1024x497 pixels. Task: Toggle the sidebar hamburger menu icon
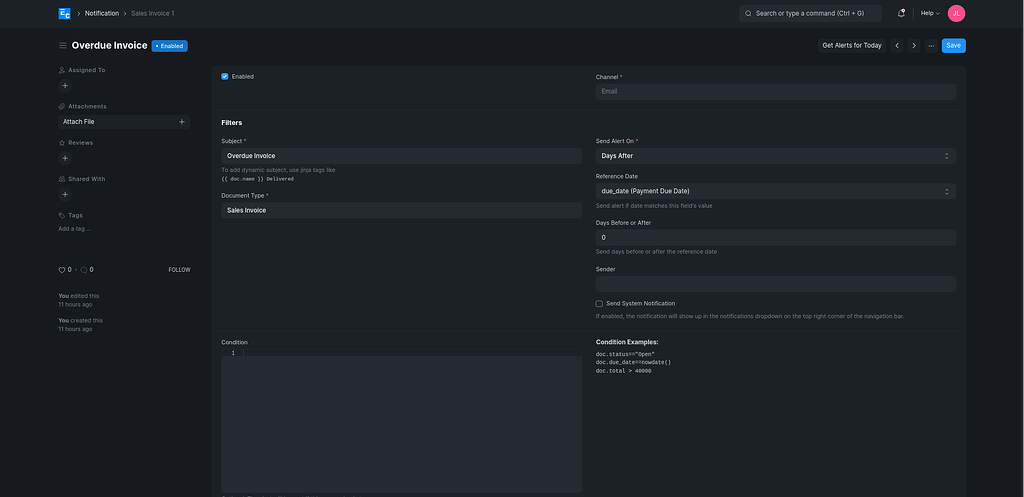pyautogui.click(x=63, y=46)
